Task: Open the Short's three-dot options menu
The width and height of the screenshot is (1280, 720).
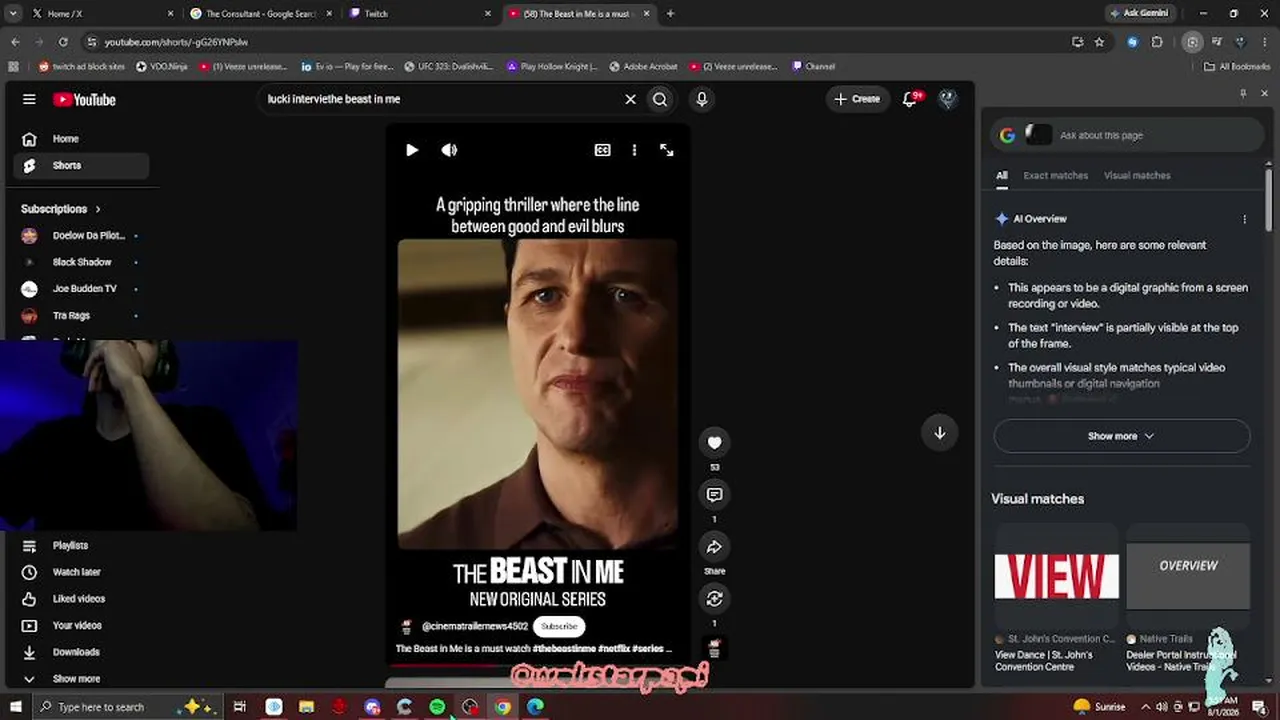Action: 634,150
